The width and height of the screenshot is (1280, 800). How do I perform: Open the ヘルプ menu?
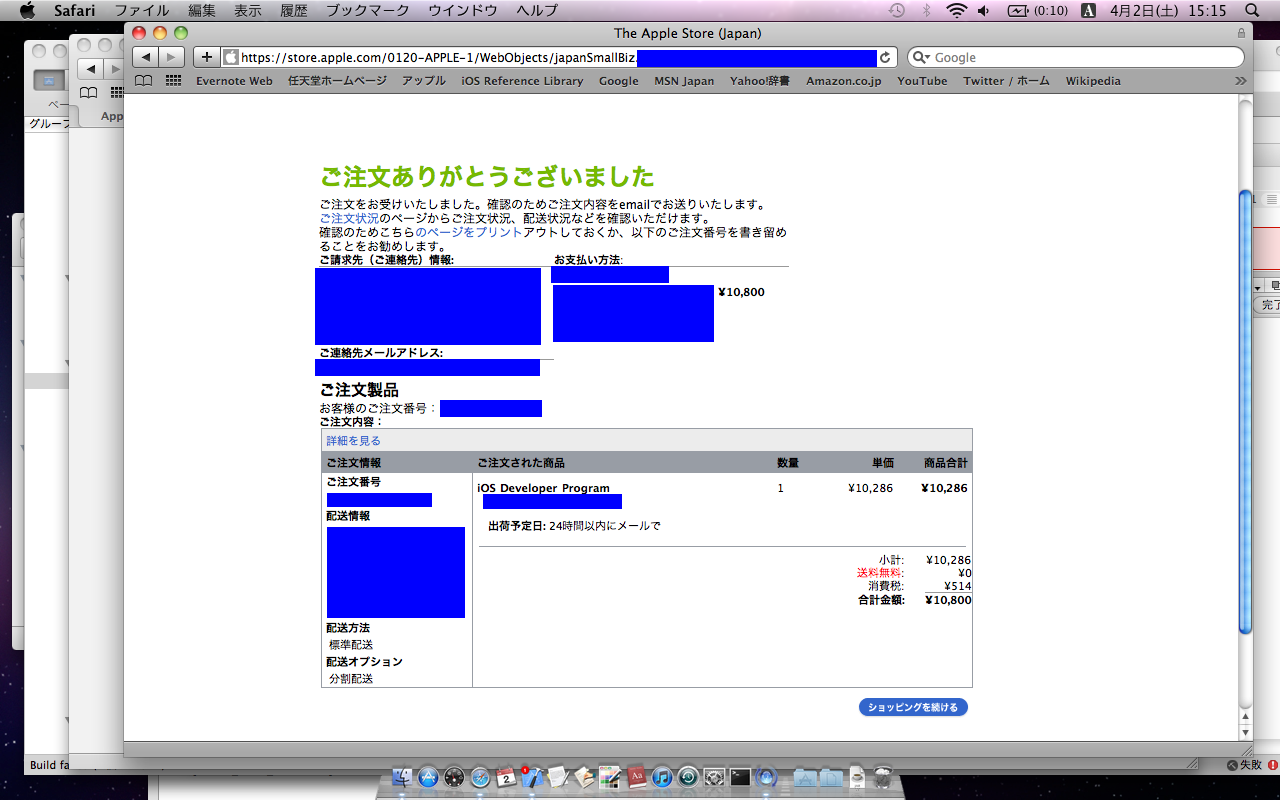point(537,10)
